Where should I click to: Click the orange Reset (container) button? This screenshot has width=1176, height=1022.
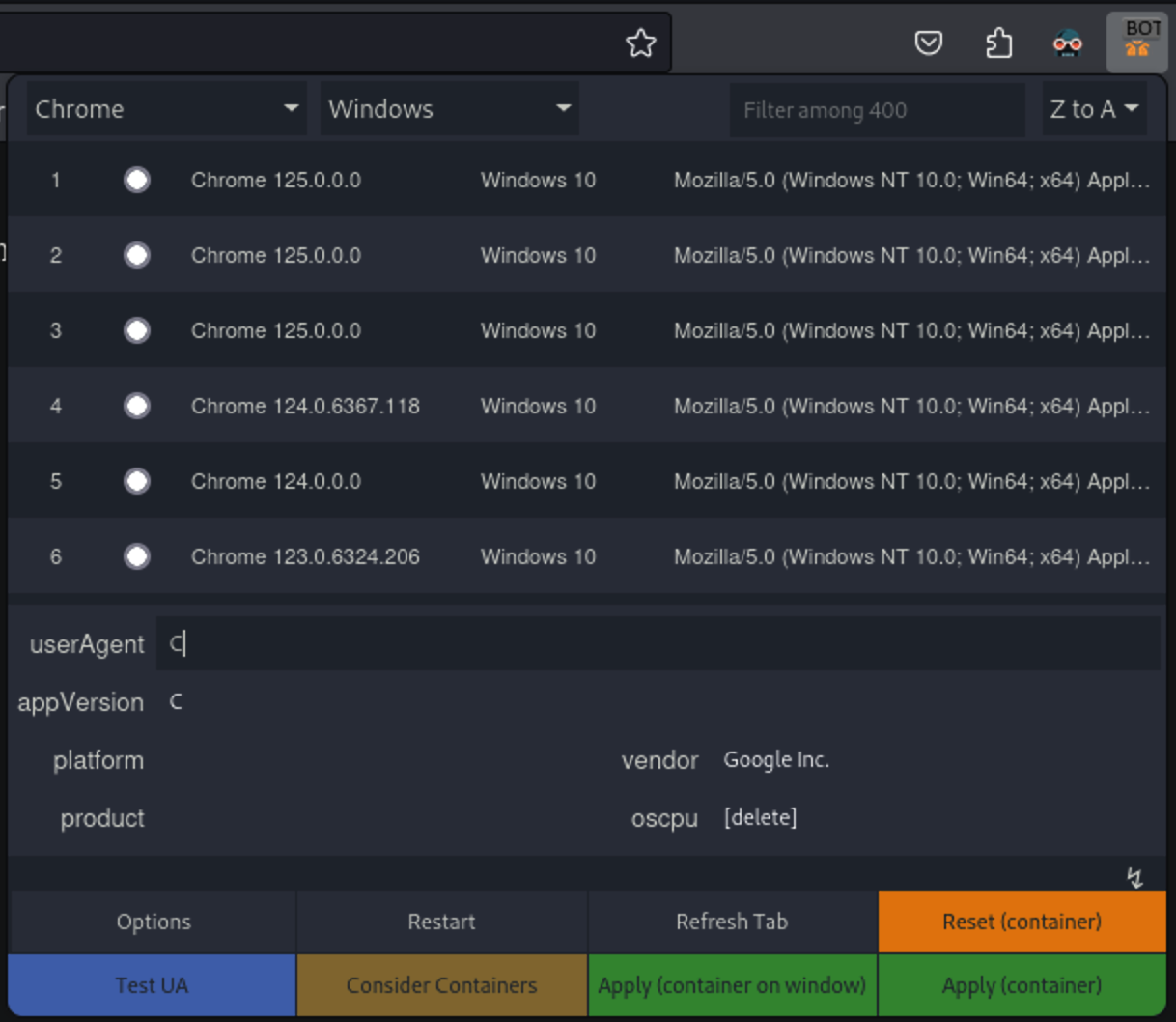[1022, 922]
